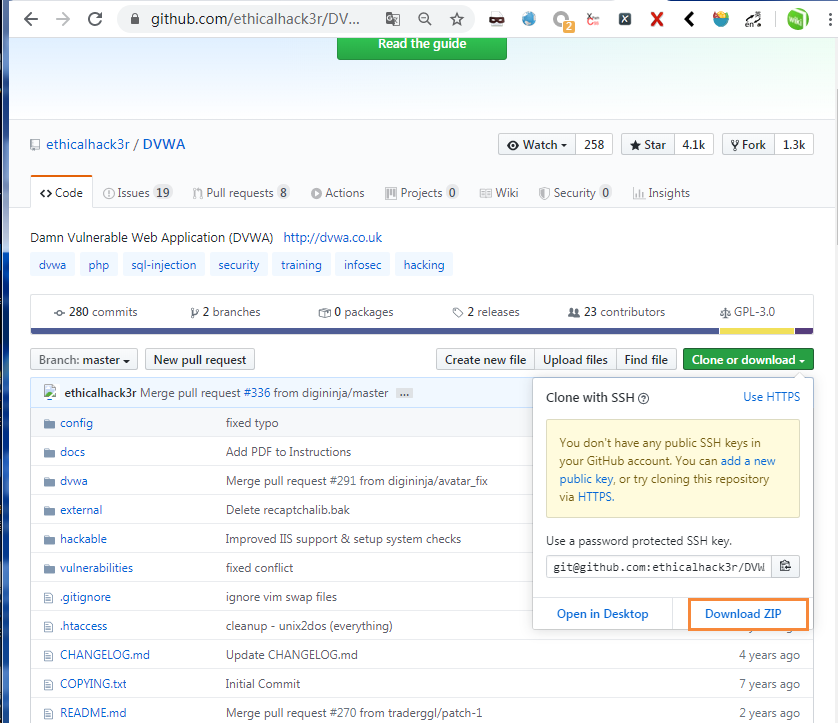Open the Wiki tab
This screenshot has height=723, width=838.
click(x=499, y=193)
